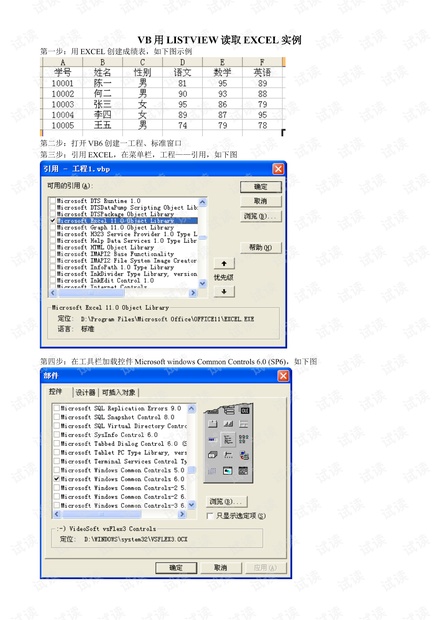The width and height of the screenshot is (440, 620).
Task: Click 帮助(H) in the 引用 dialog
Action: (261, 248)
